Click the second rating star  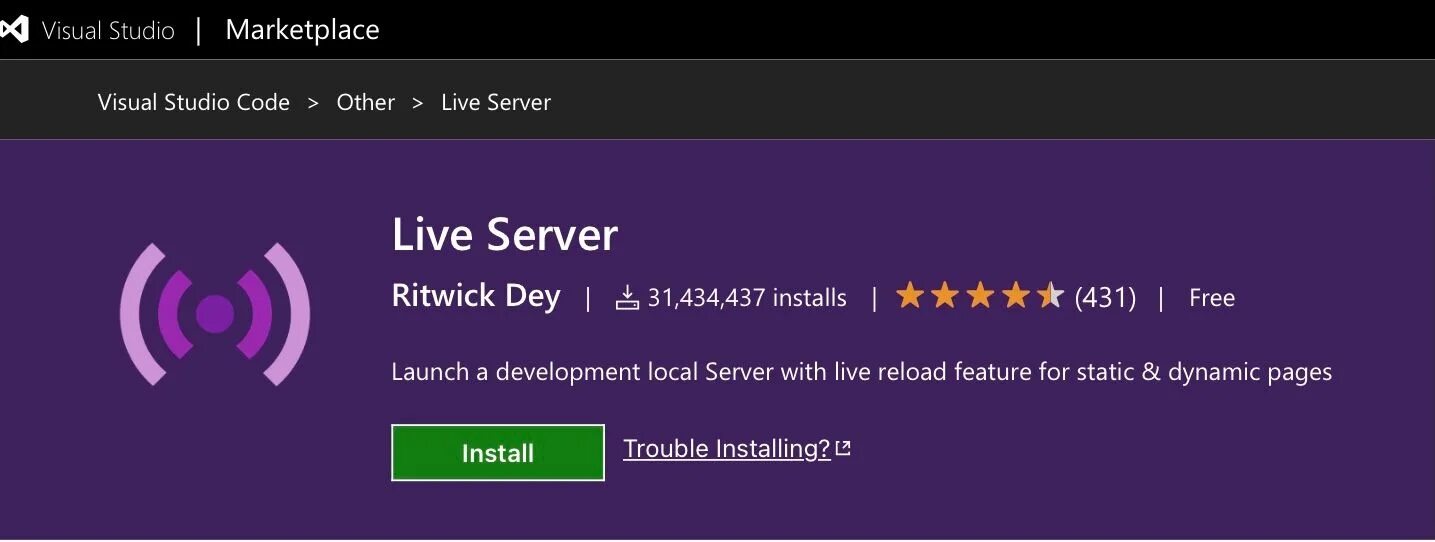click(944, 296)
